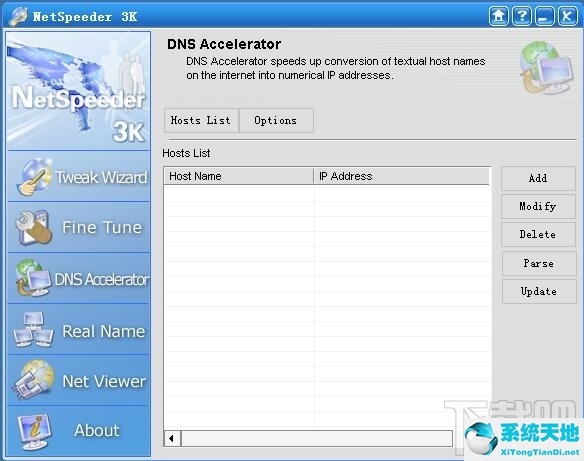Image resolution: width=584 pixels, height=461 pixels.
Task: Click the hosts list horizontal scrollbar track
Action: coord(317,438)
